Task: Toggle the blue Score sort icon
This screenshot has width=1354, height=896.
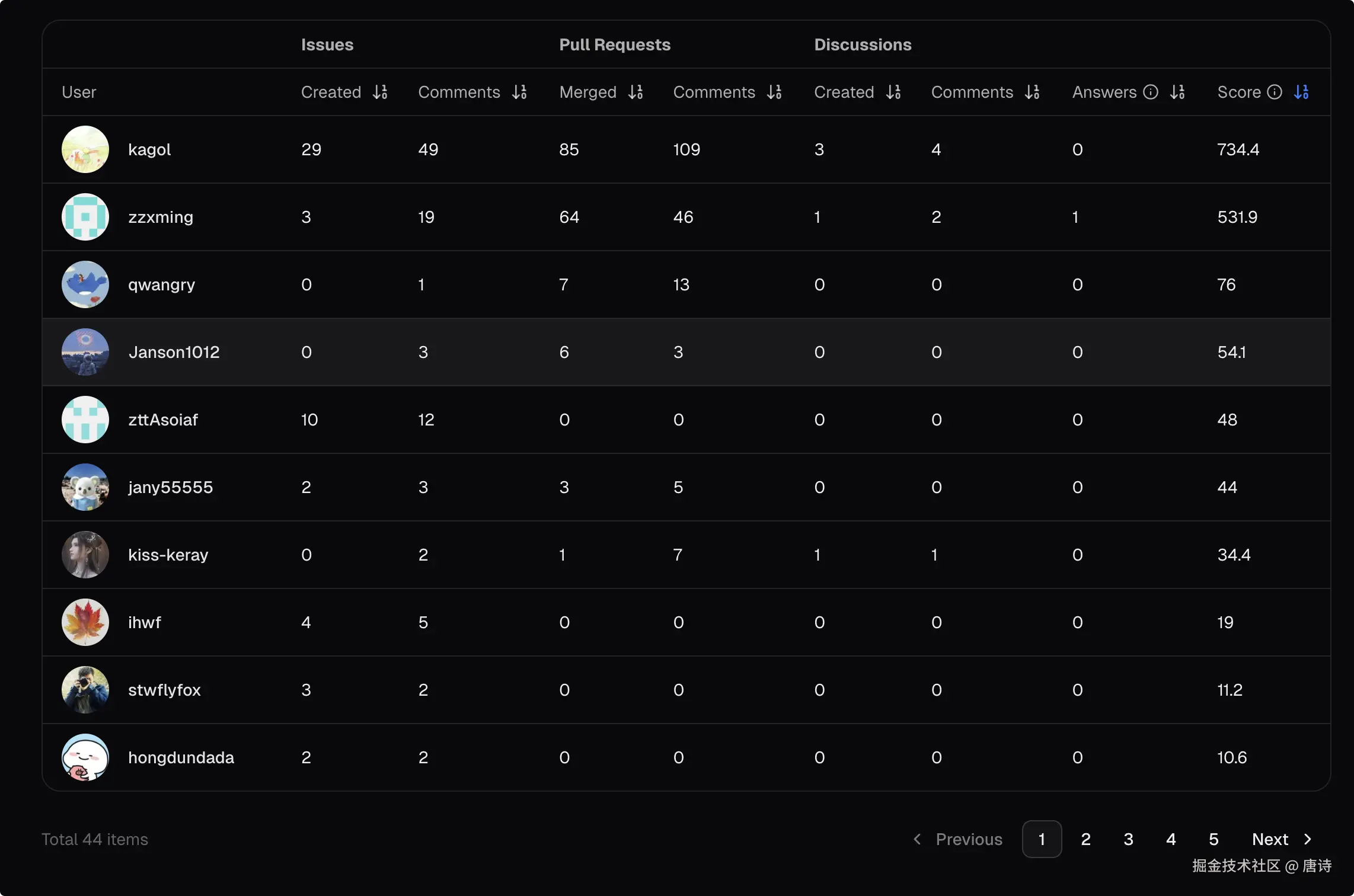Action: point(1301,92)
